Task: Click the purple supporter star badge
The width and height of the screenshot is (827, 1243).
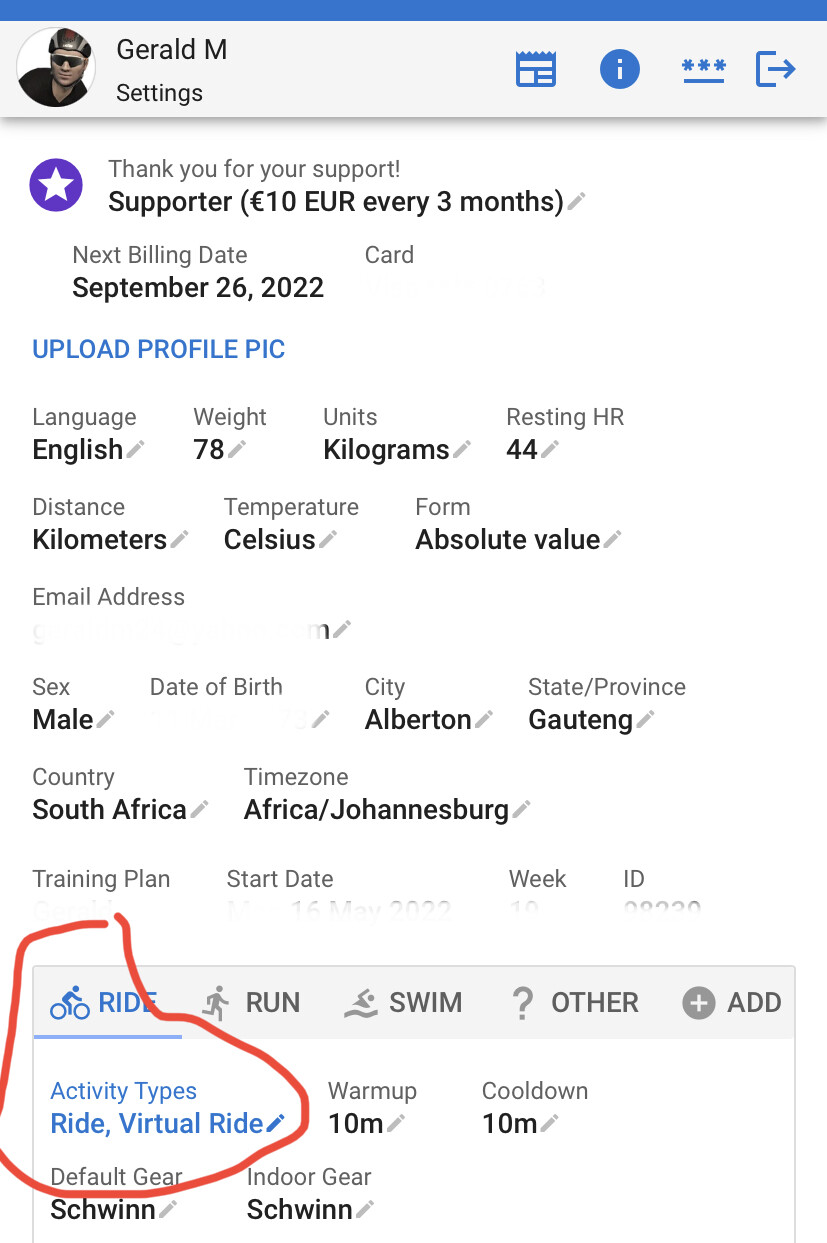Action: tap(56, 185)
